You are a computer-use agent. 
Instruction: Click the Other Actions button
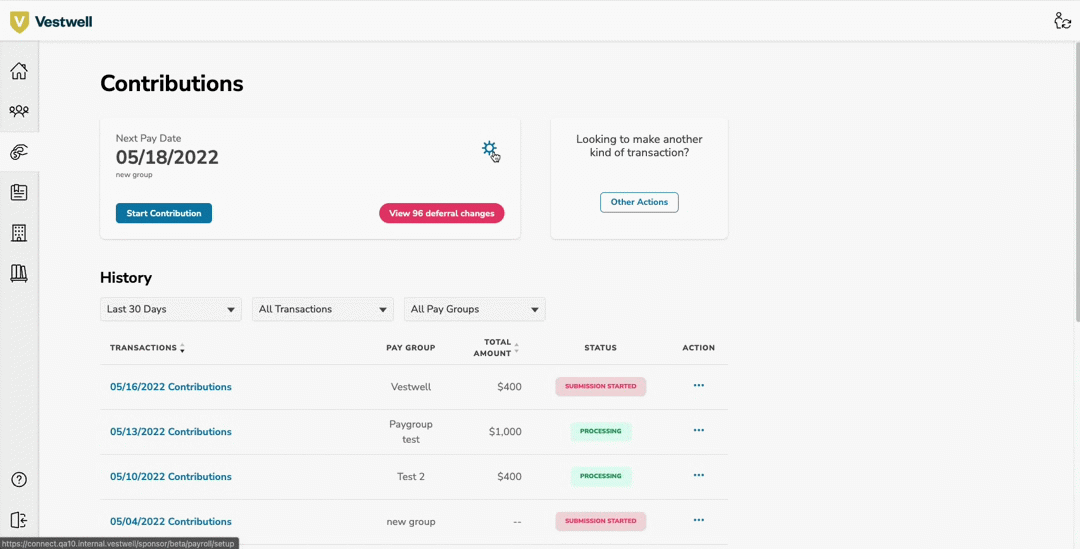[639, 202]
